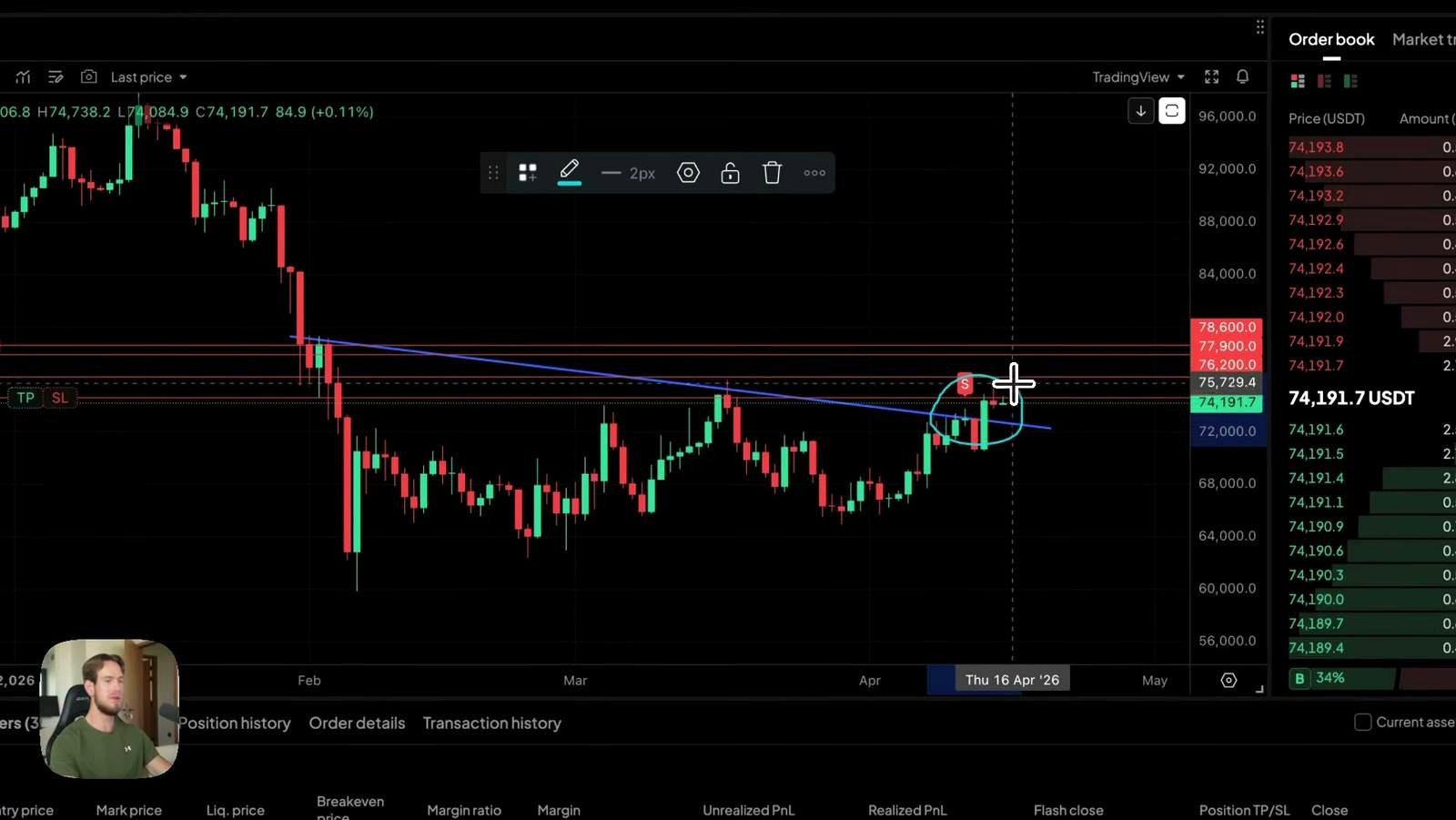Click the Liq. price column header

[x=235, y=810]
